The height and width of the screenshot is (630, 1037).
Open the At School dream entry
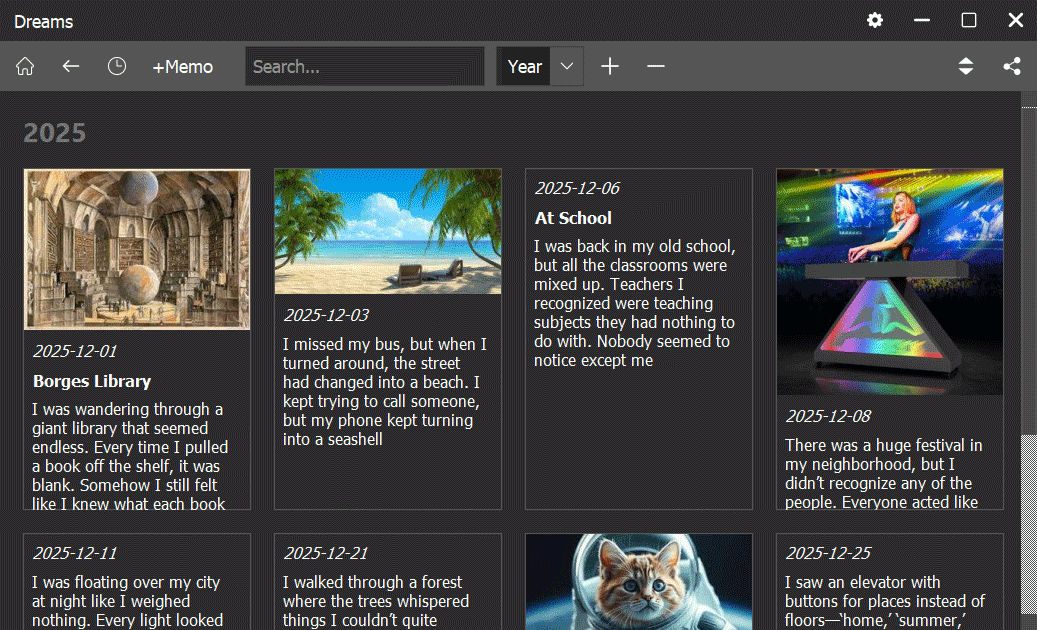(x=638, y=290)
